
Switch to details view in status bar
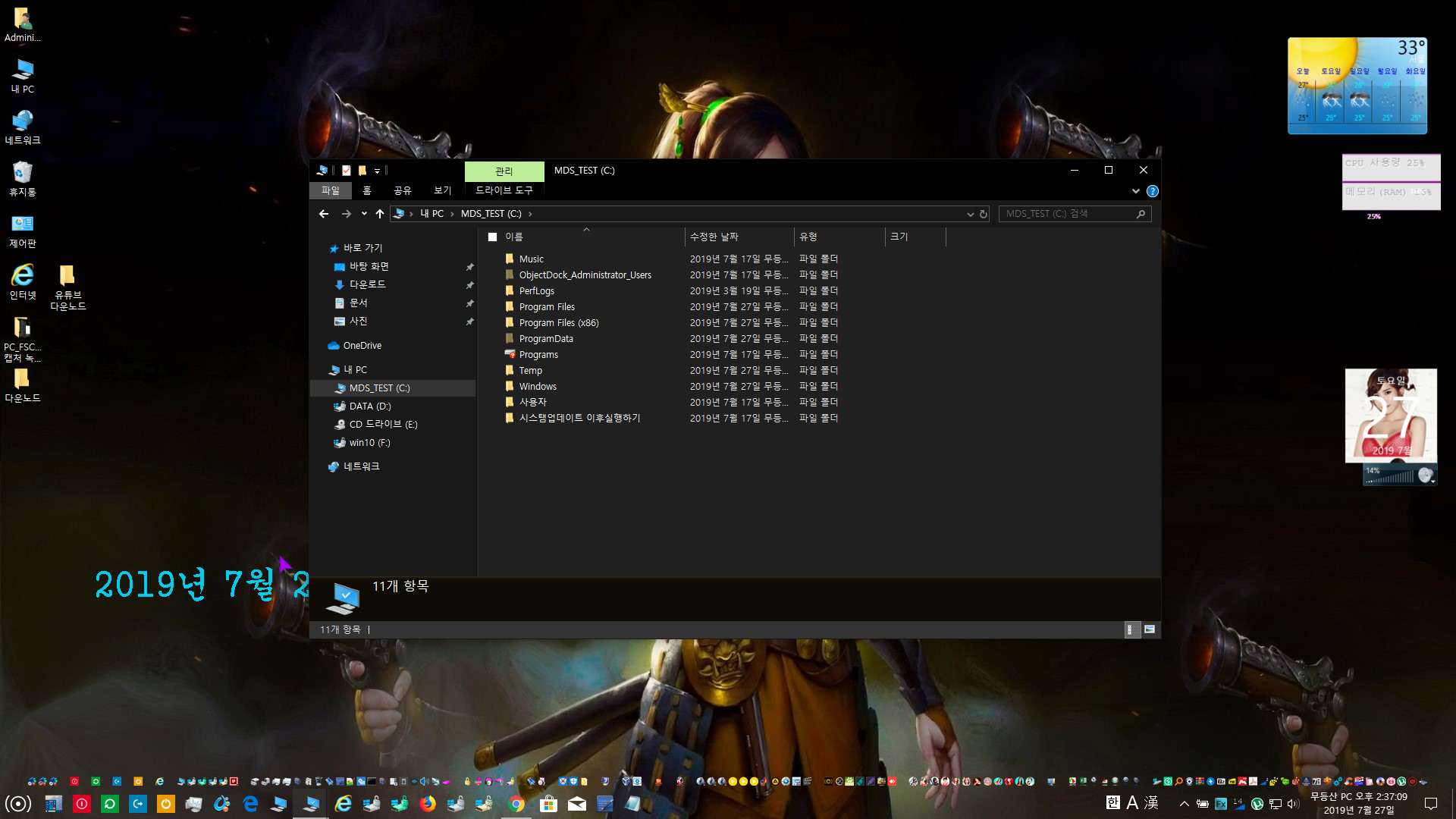point(1131,629)
